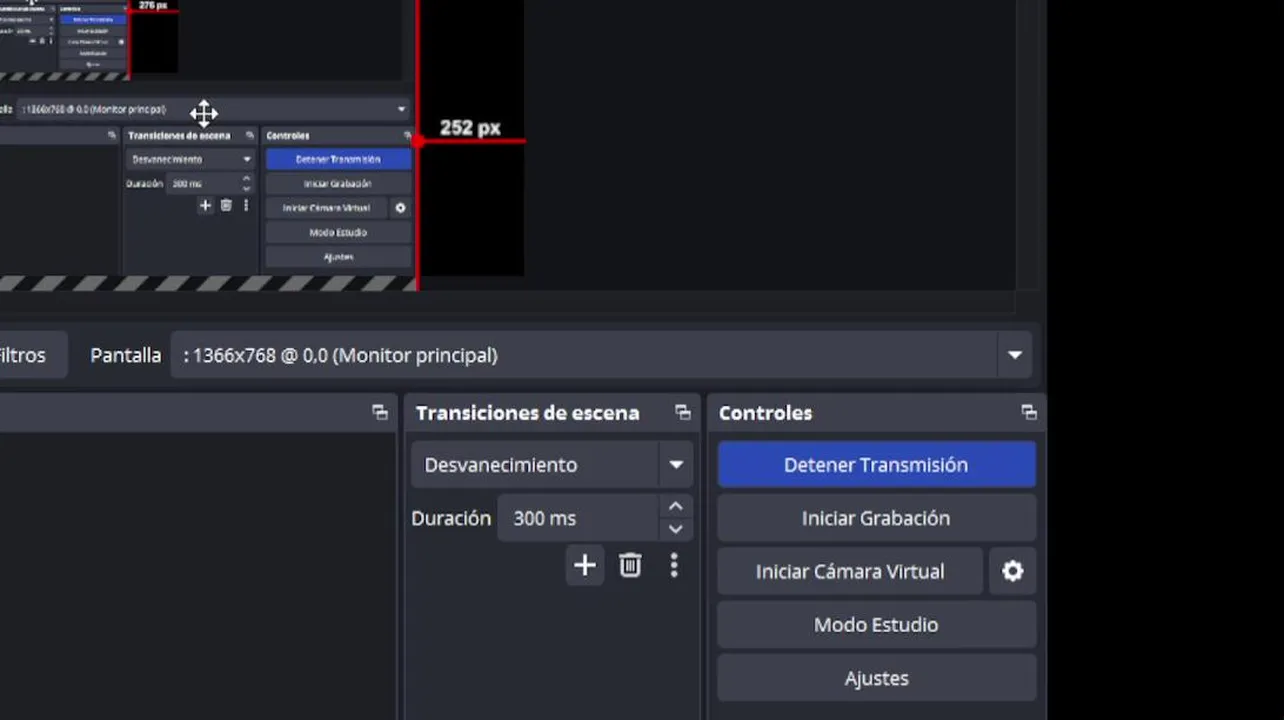Screen dimensions: 1284x720
Task: Click the gear icon inside the preview
Action: (x=401, y=208)
